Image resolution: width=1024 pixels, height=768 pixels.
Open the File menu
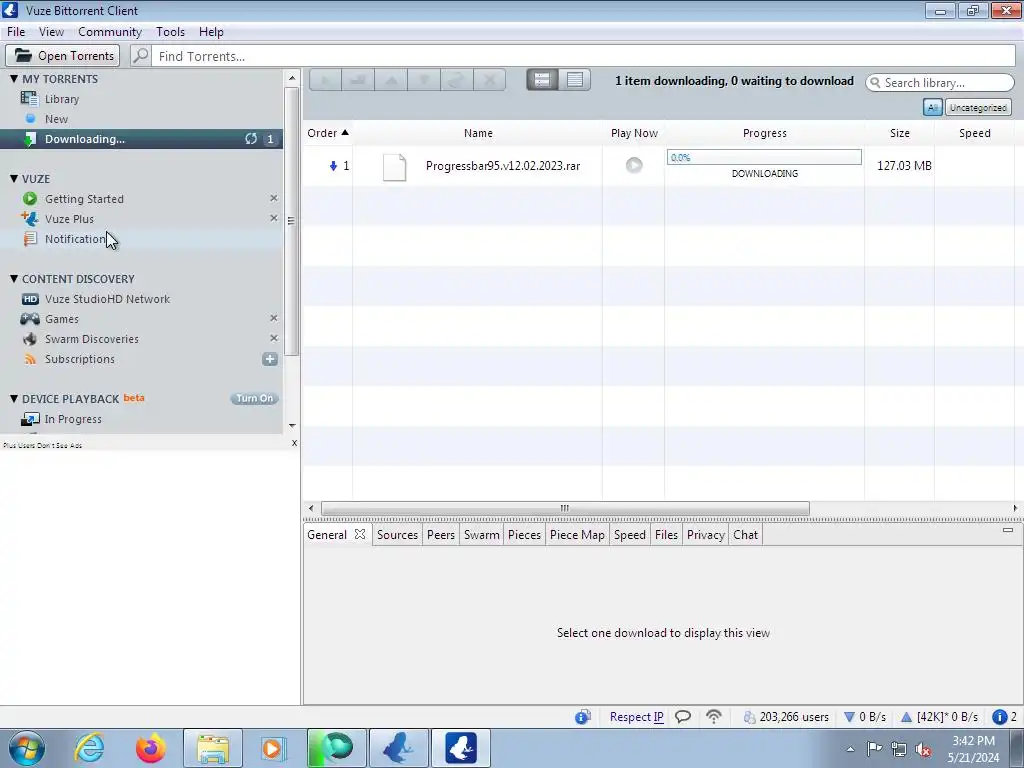(x=16, y=32)
